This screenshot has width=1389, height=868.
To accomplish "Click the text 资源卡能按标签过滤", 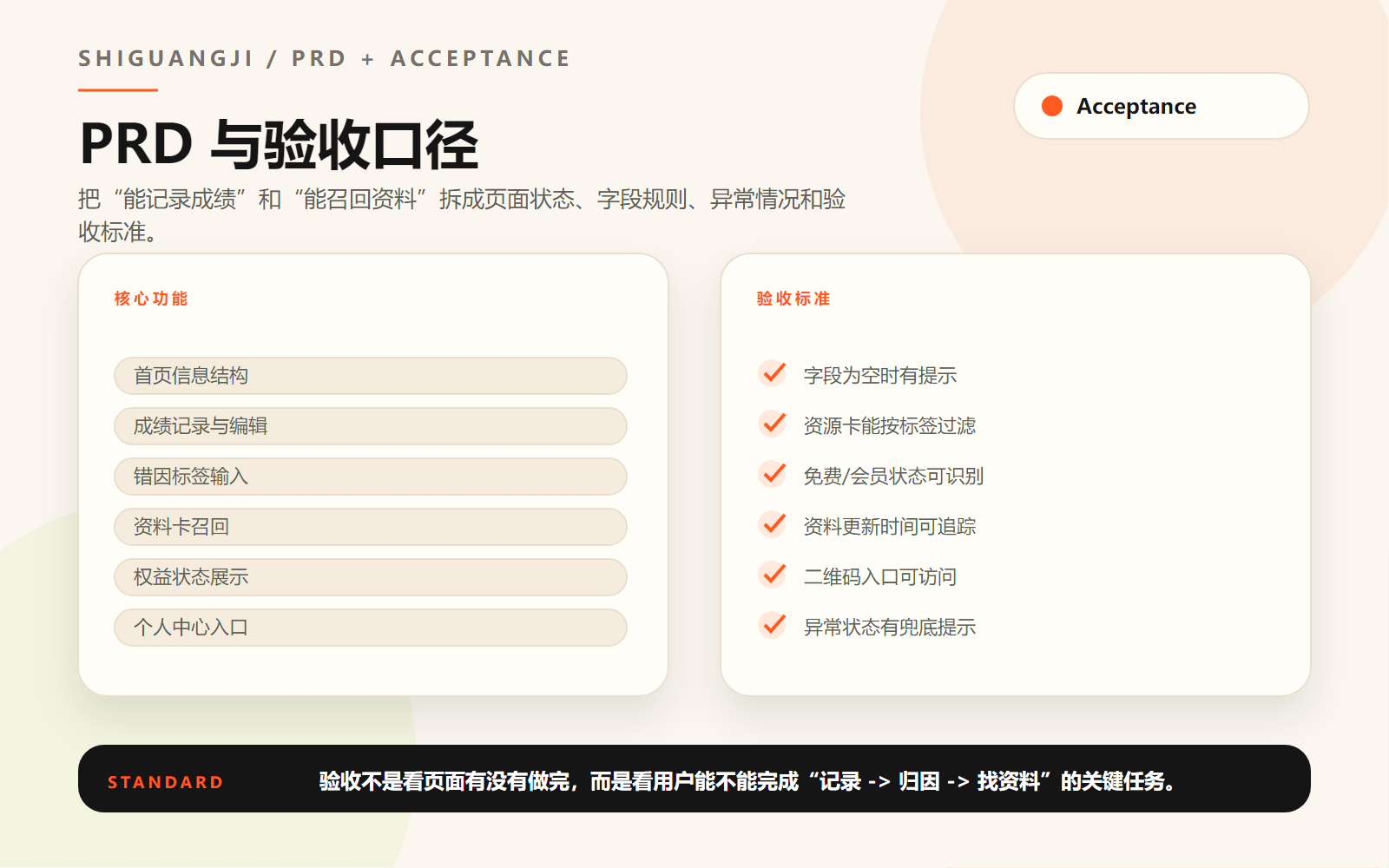I will click(x=890, y=426).
